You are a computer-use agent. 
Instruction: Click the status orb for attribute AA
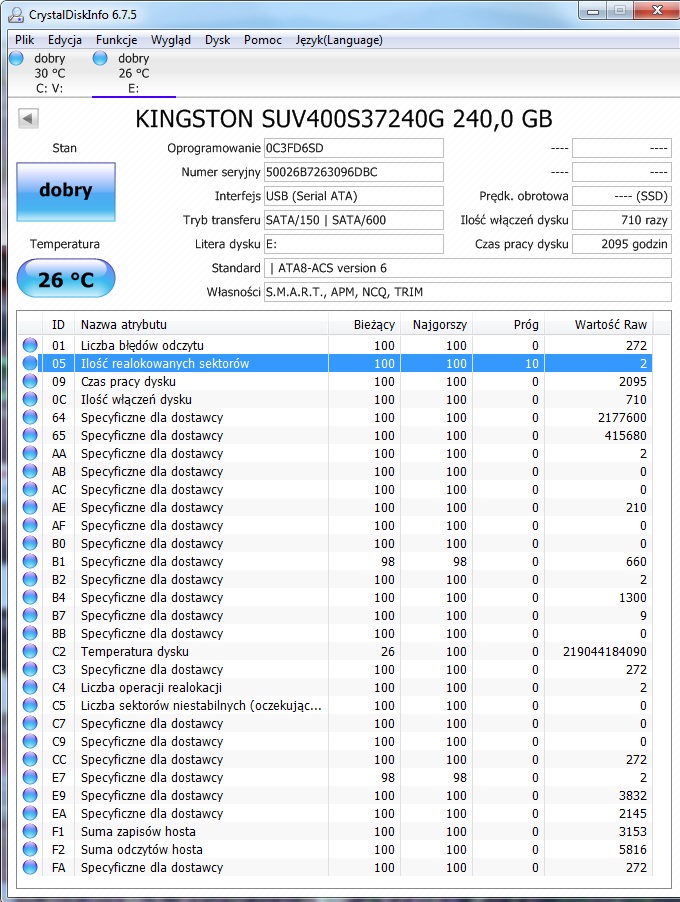point(30,453)
